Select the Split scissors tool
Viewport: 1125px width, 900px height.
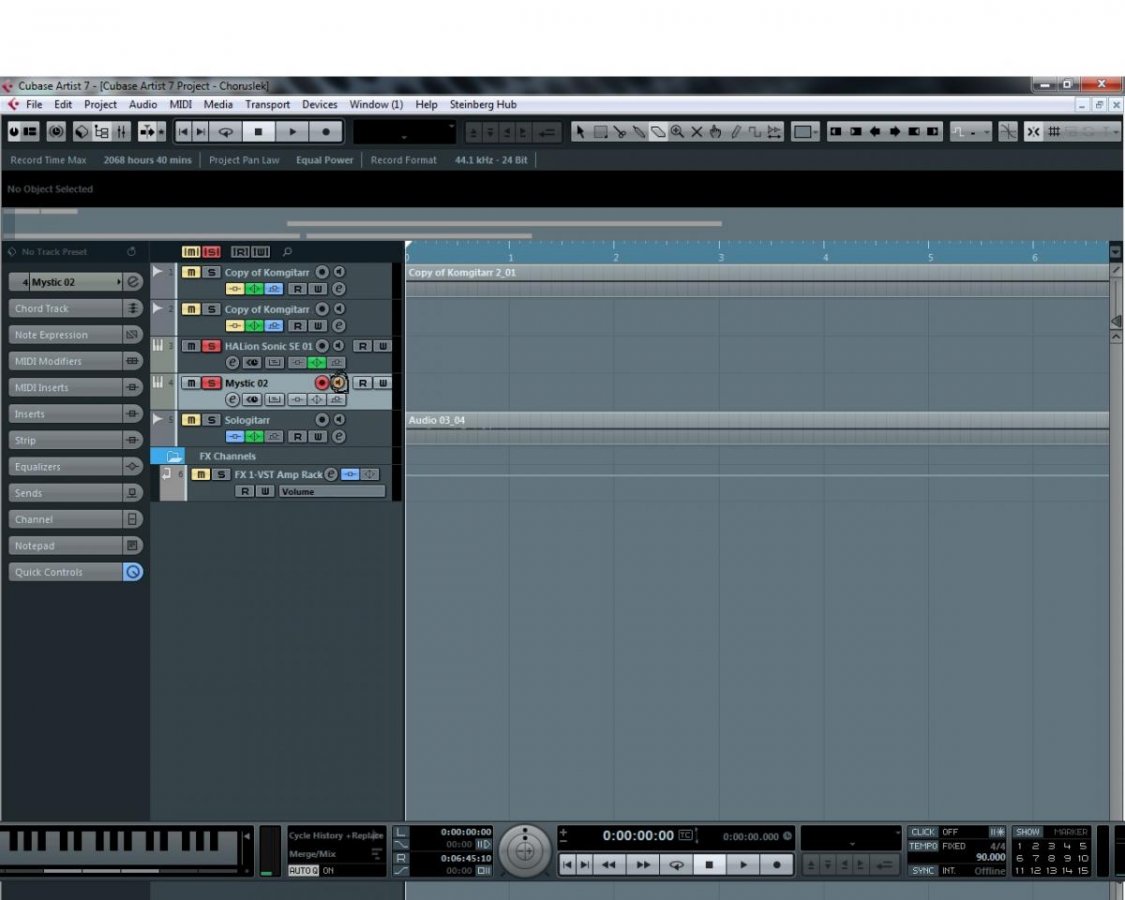(x=620, y=132)
